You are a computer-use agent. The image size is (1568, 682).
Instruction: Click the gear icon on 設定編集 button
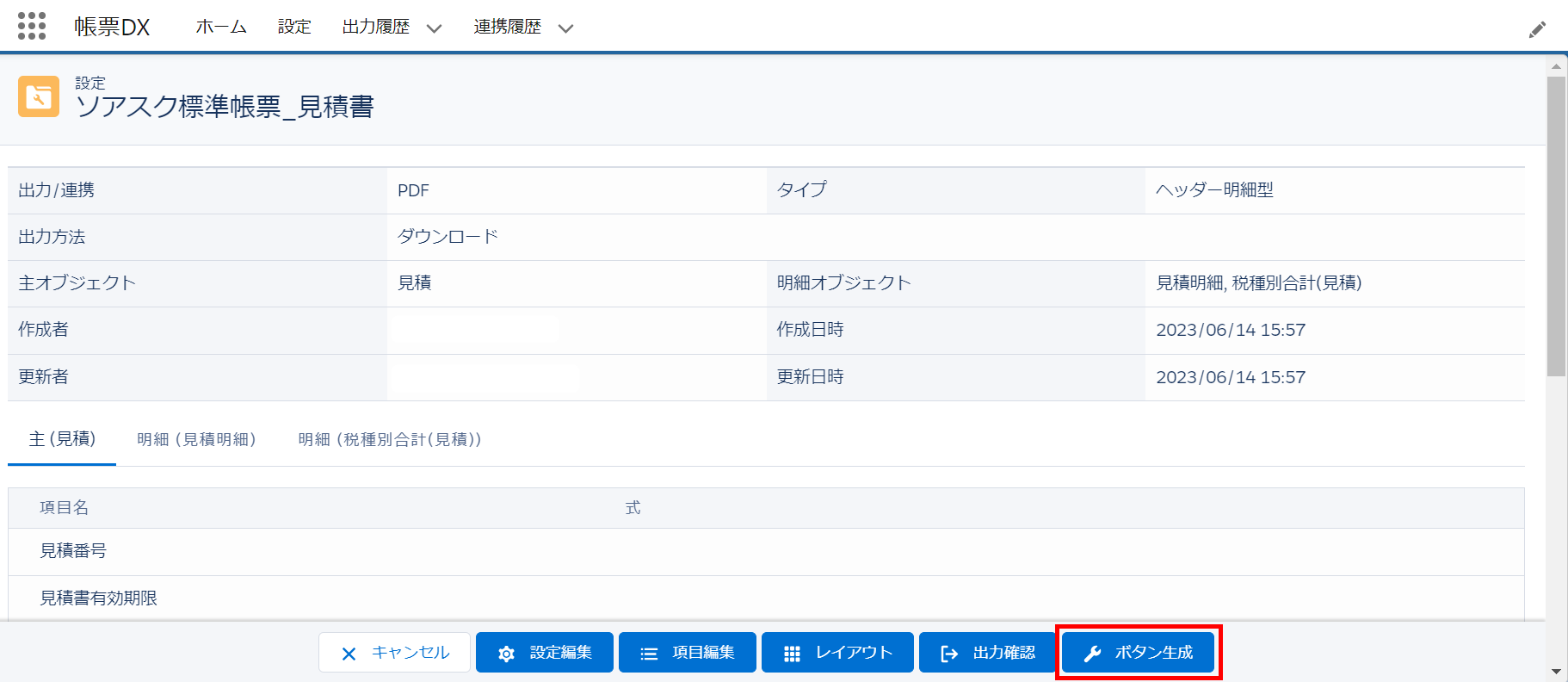pos(506,654)
